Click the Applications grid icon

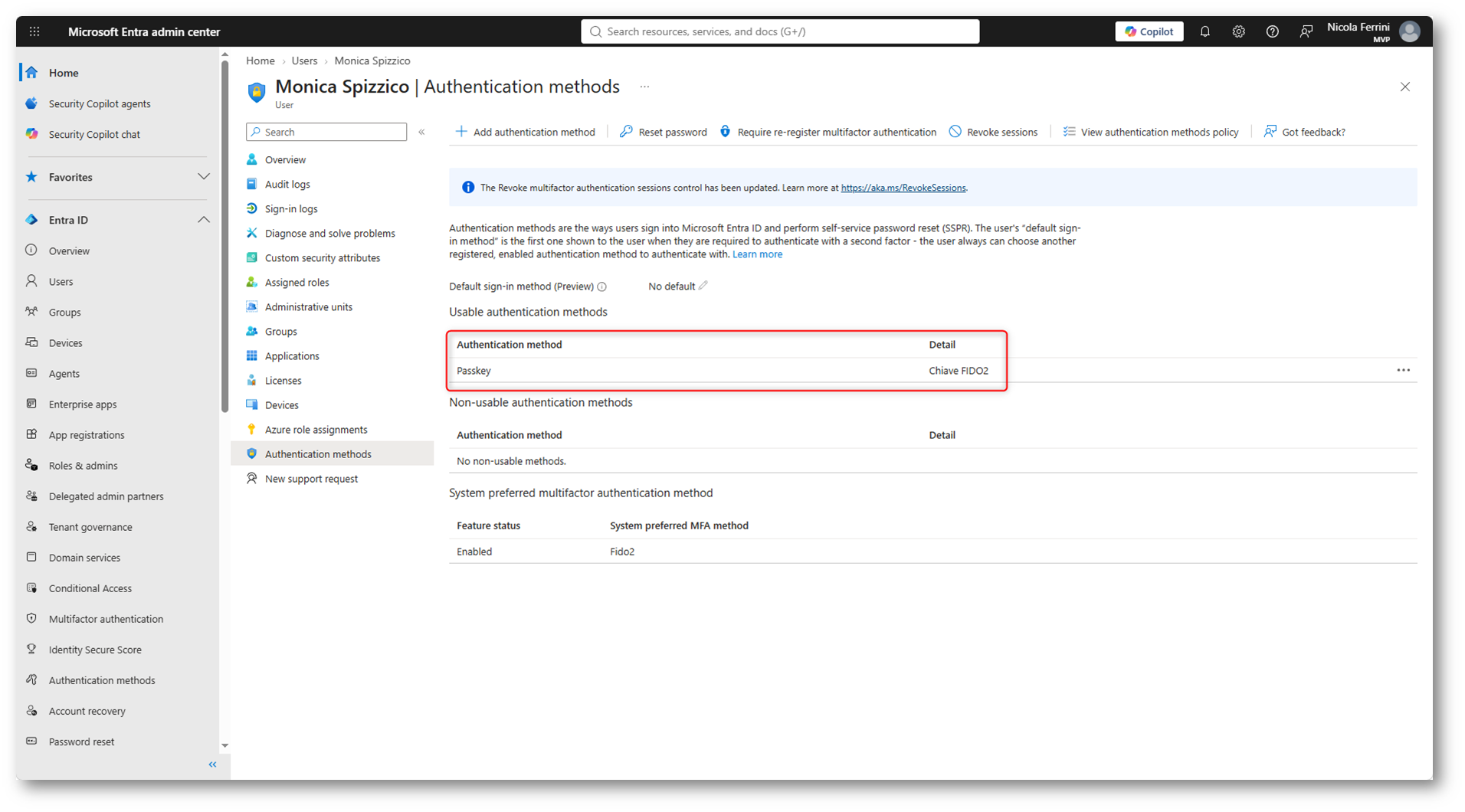(x=251, y=355)
